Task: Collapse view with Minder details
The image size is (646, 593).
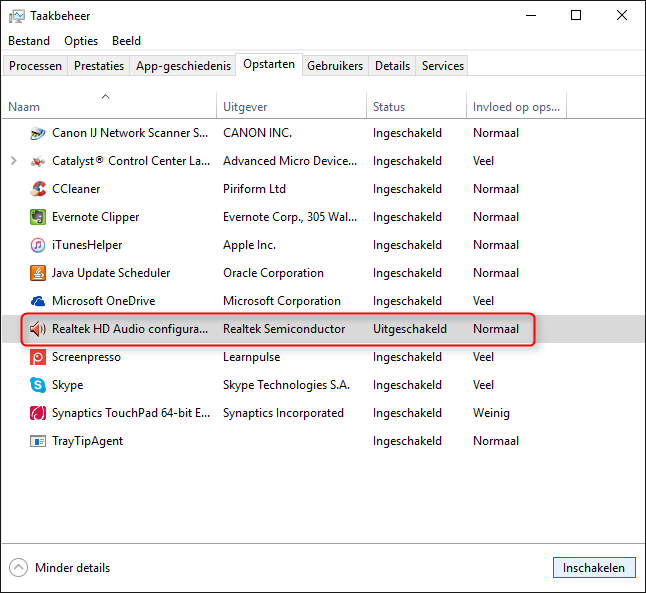Action: click(60, 567)
